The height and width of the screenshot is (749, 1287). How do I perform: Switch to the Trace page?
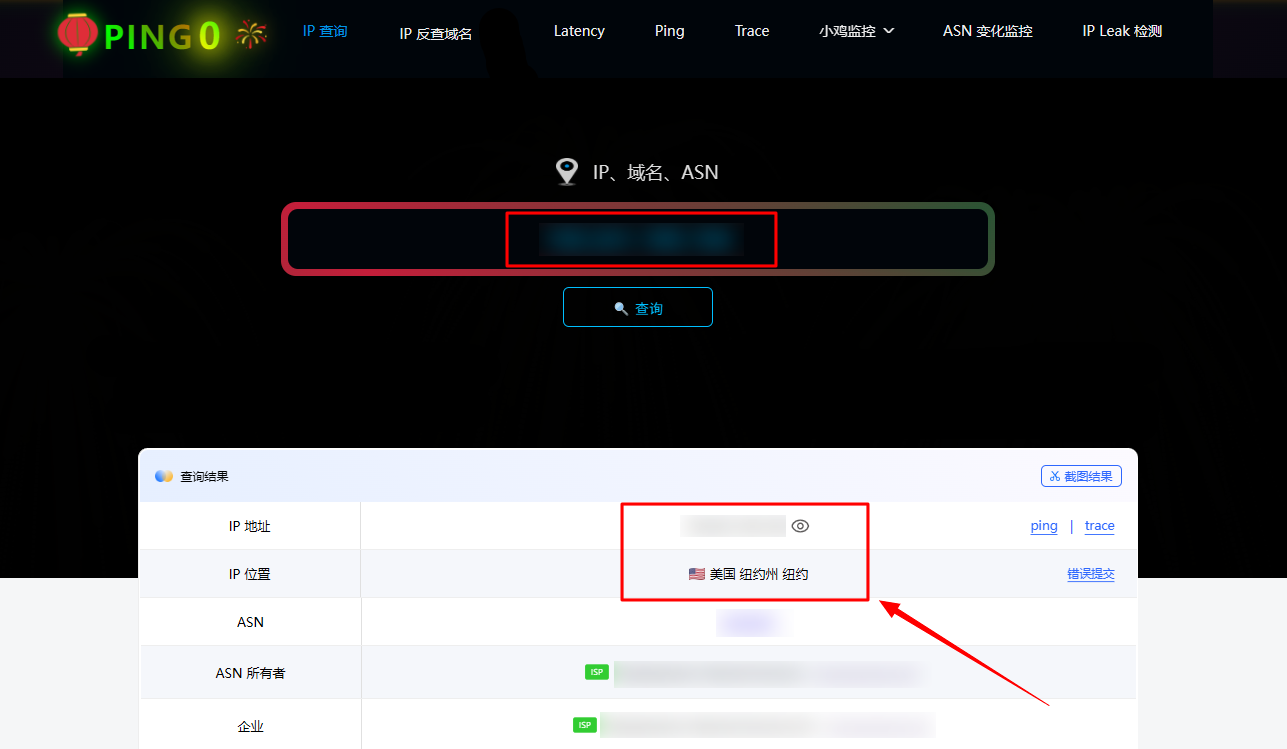click(752, 31)
